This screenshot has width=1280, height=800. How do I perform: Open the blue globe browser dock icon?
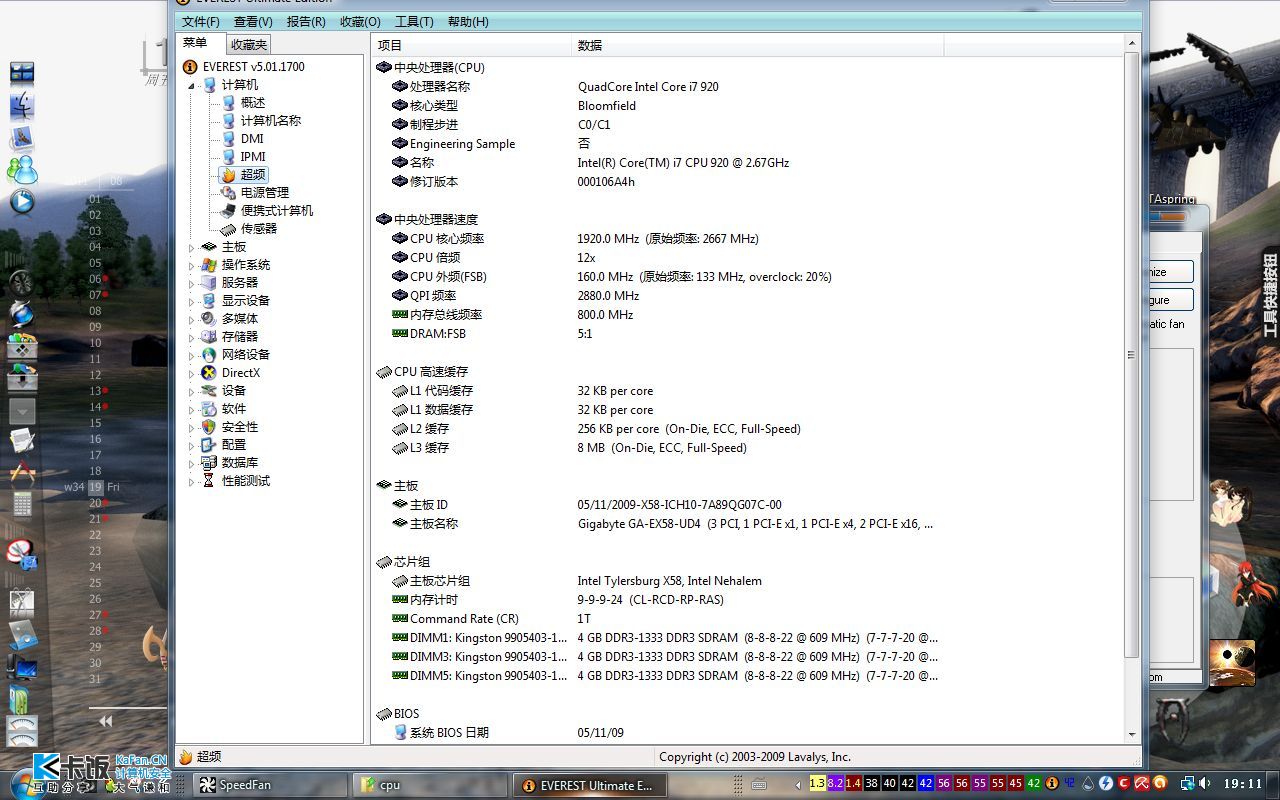(22, 313)
